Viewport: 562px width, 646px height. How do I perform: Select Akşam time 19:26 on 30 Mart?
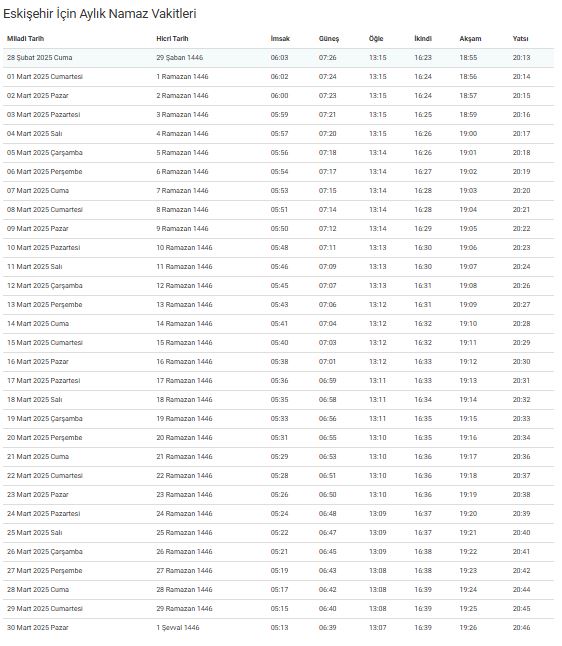[468, 627]
